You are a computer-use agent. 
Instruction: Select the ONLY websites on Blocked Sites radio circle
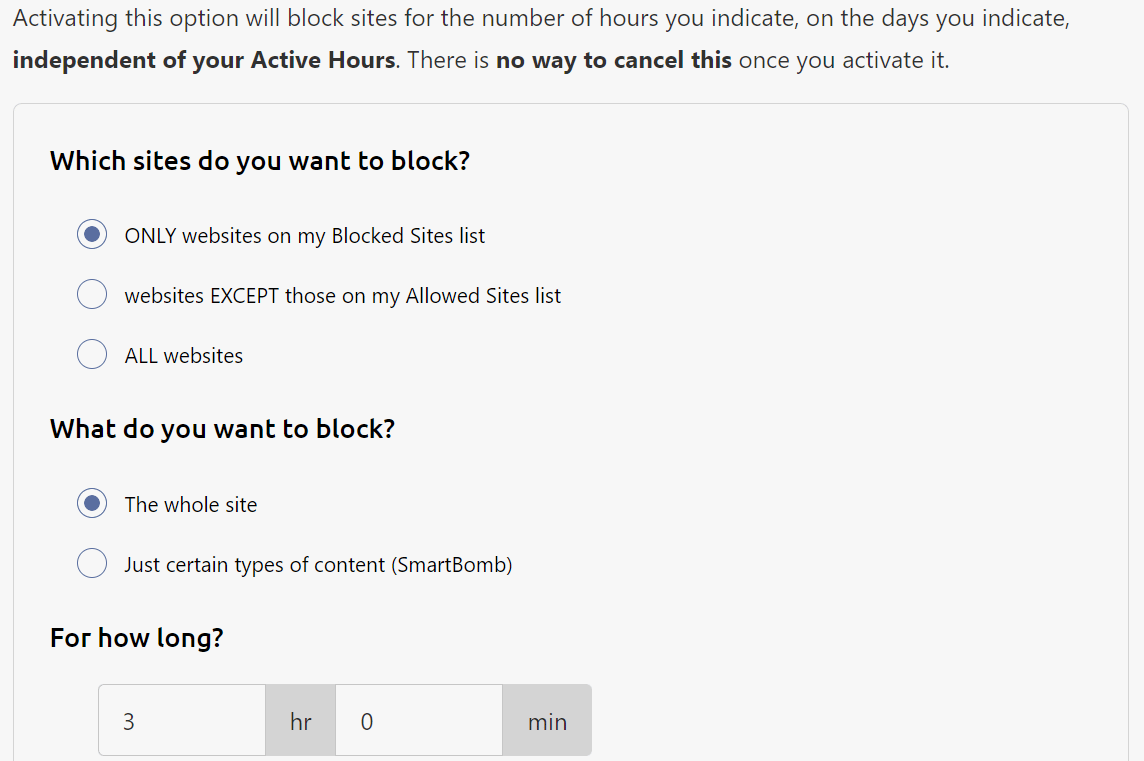92,234
